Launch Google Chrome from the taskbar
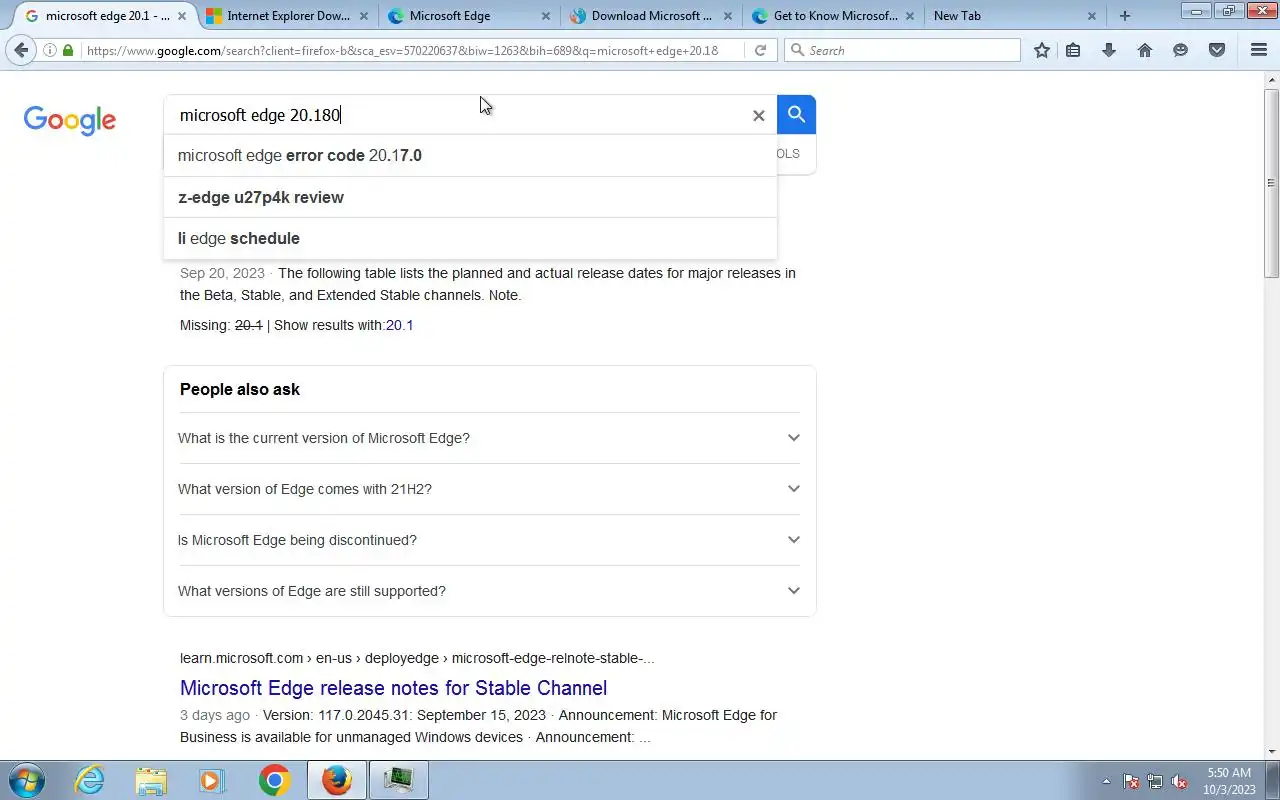1280x800 pixels. [x=274, y=780]
